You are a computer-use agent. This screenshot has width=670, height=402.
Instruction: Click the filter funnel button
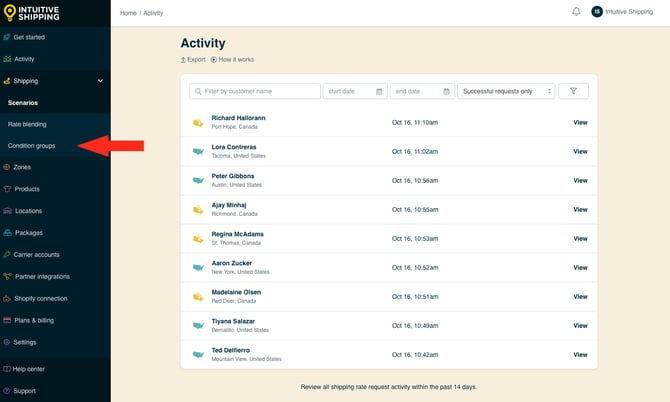pyautogui.click(x=573, y=91)
